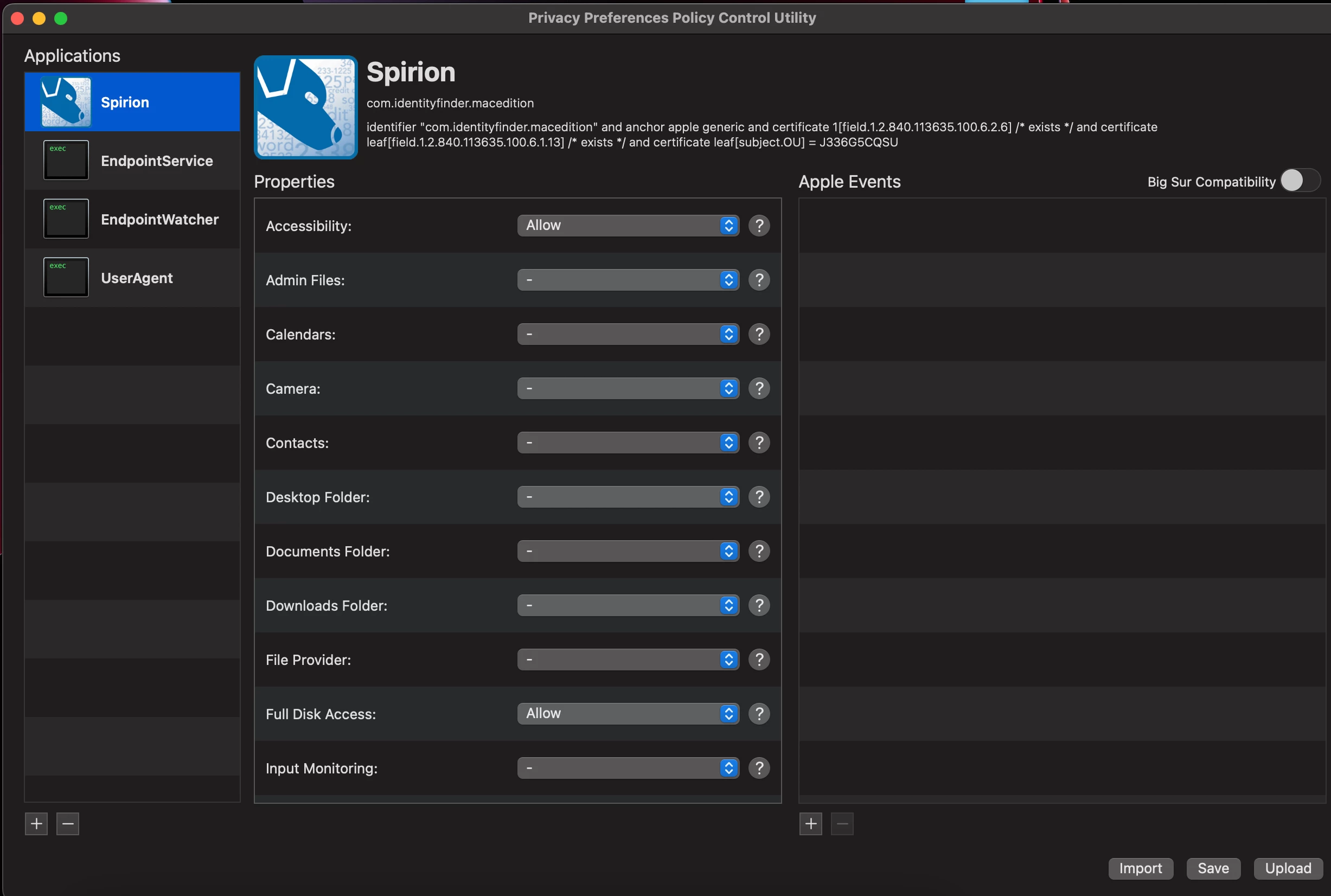Open help for Desktop Folder property
Image resolution: width=1331 pixels, height=896 pixels.
point(759,497)
